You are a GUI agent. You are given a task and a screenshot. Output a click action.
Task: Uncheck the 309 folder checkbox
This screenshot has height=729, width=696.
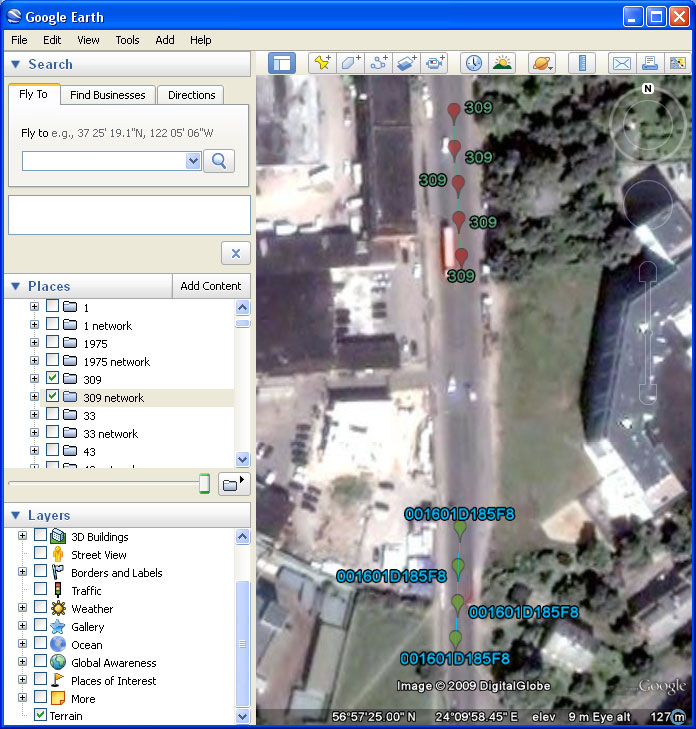point(53,378)
